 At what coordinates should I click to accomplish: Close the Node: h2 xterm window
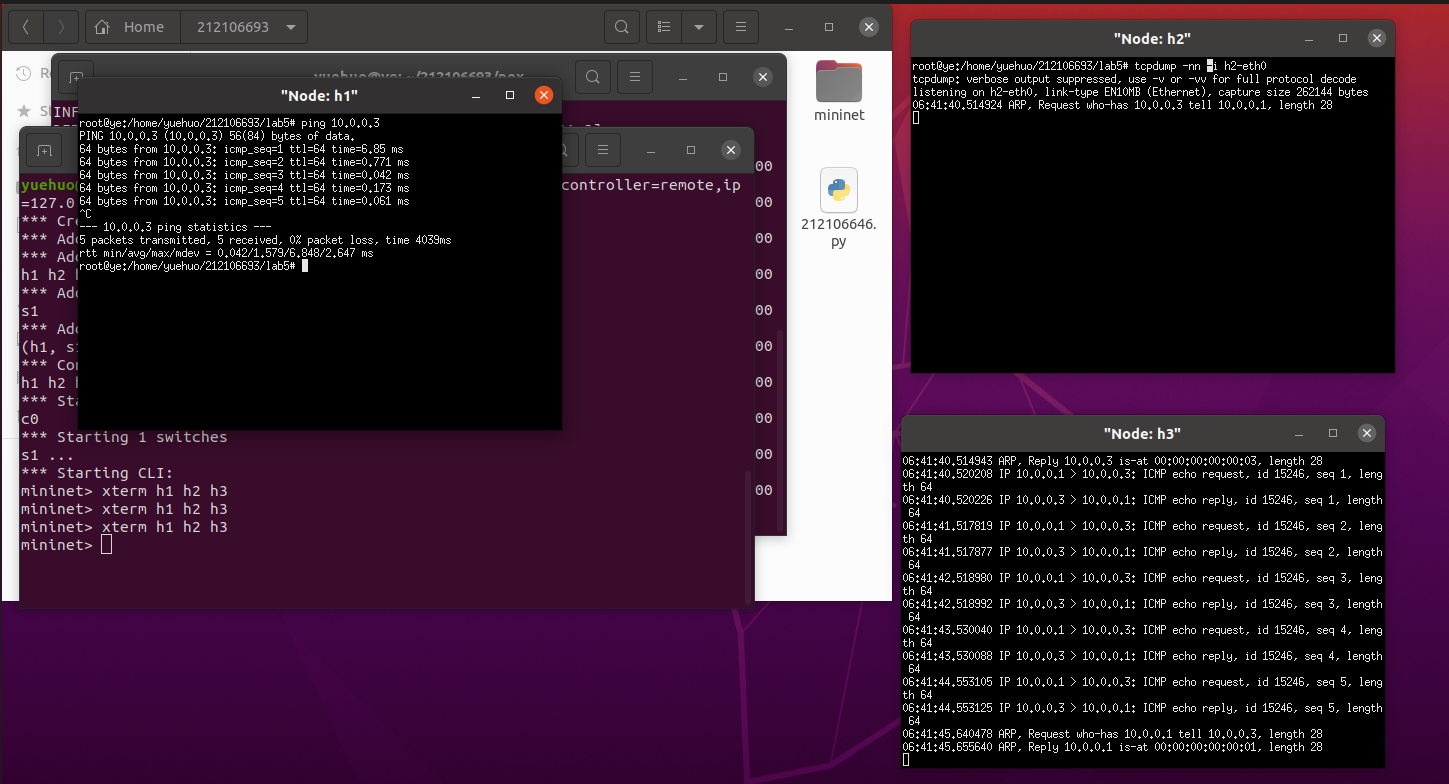point(1378,38)
